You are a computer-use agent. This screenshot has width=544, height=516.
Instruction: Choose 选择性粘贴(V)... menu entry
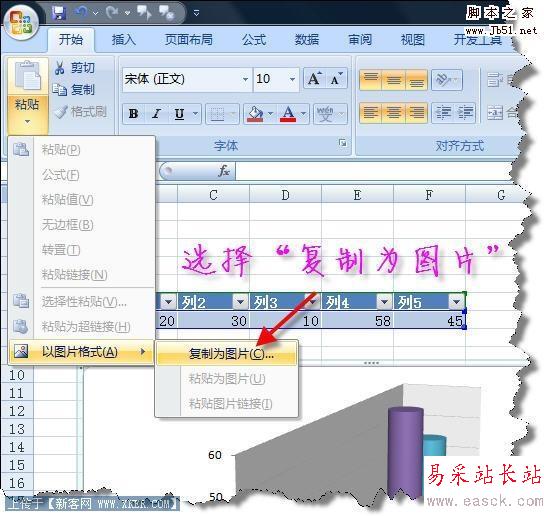tap(81, 302)
